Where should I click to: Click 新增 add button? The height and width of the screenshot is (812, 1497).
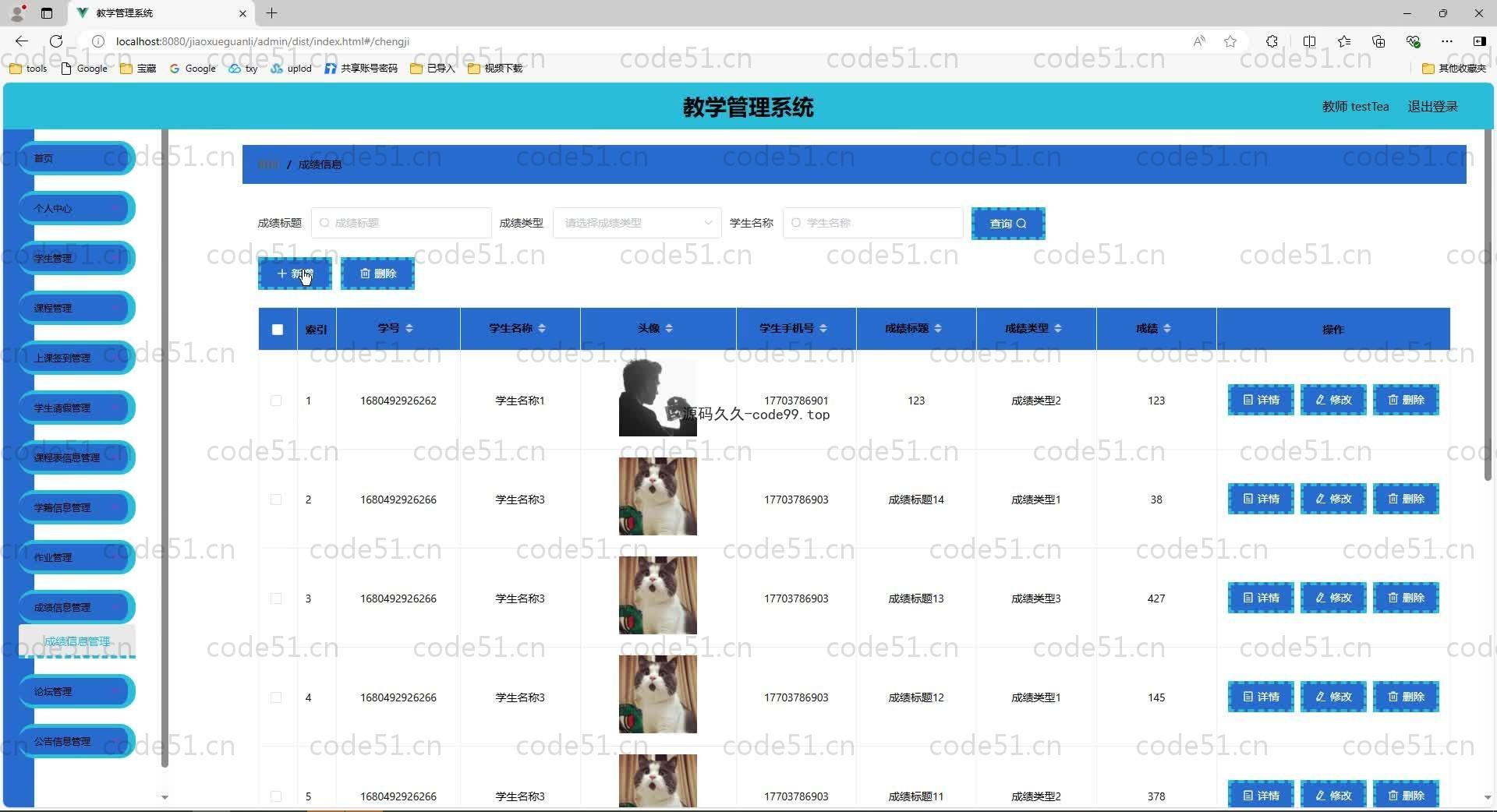[x=295, y=274]
